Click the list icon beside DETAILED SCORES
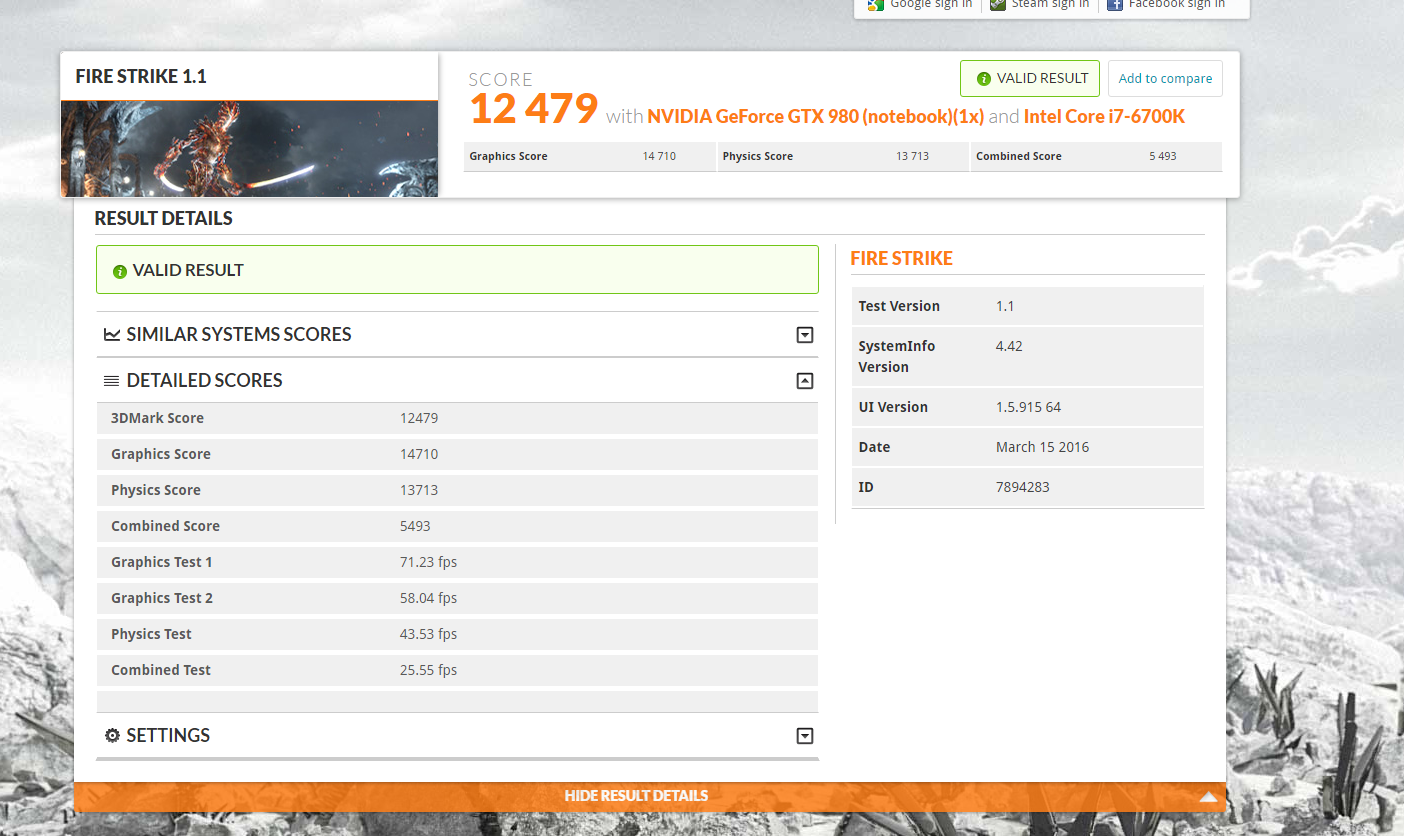This screenshot has width=1404, height=836. click(x=112, y=381)
